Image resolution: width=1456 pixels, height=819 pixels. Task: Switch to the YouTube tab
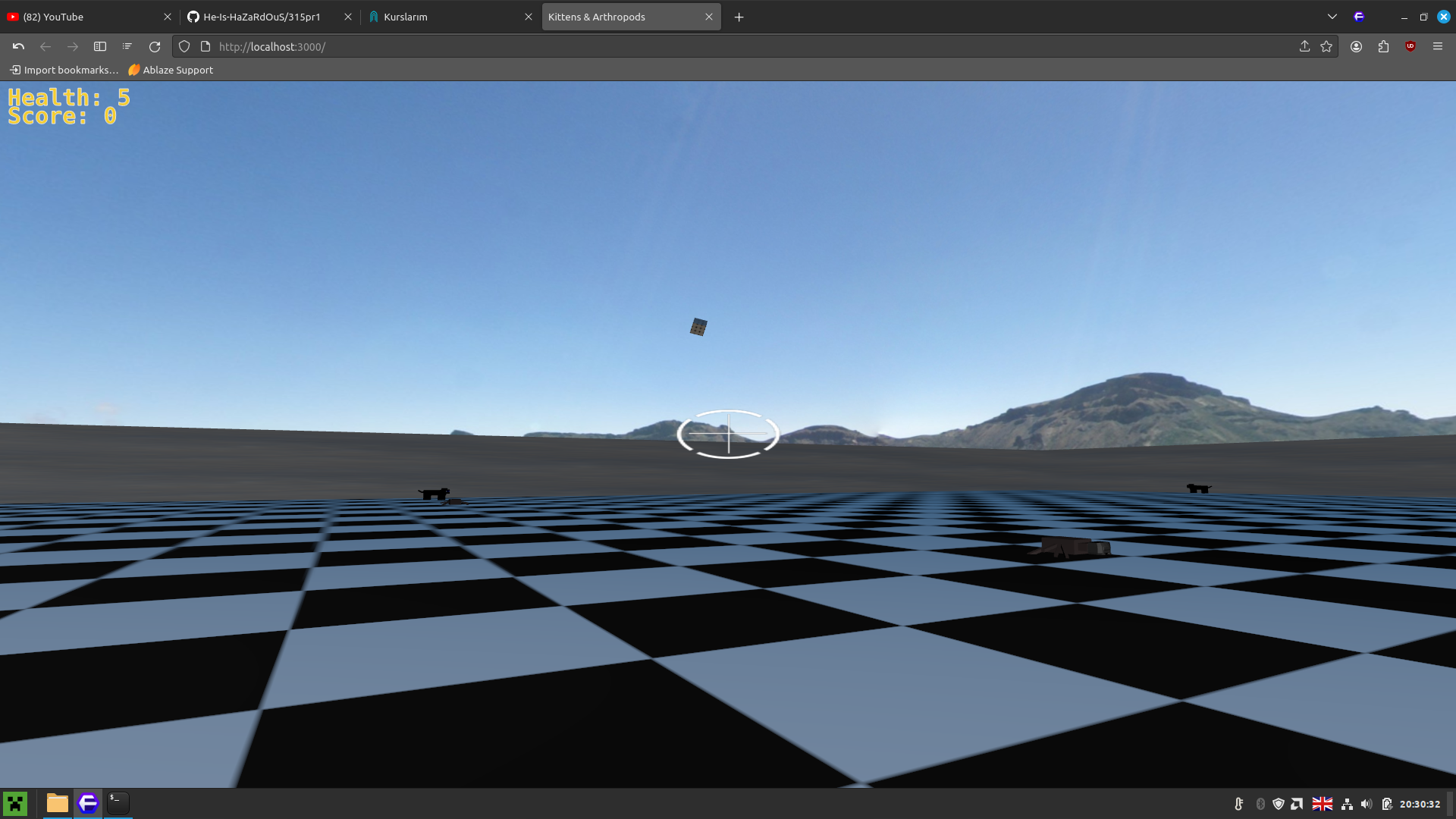[x=83, y=17]
